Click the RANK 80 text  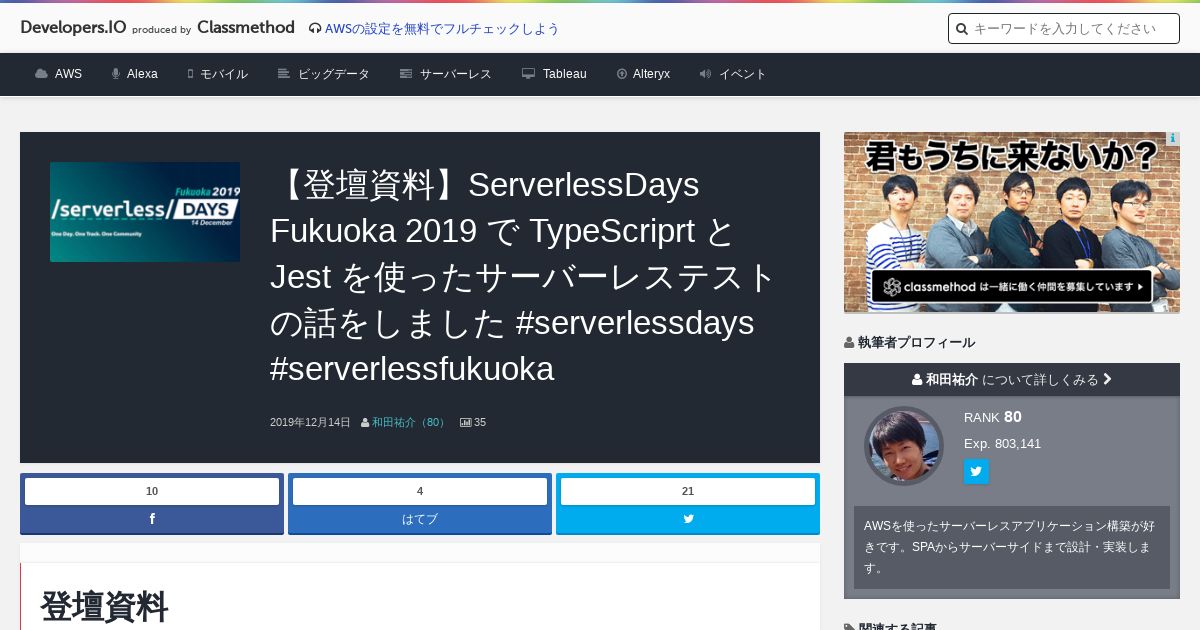(x=993, y=417)
